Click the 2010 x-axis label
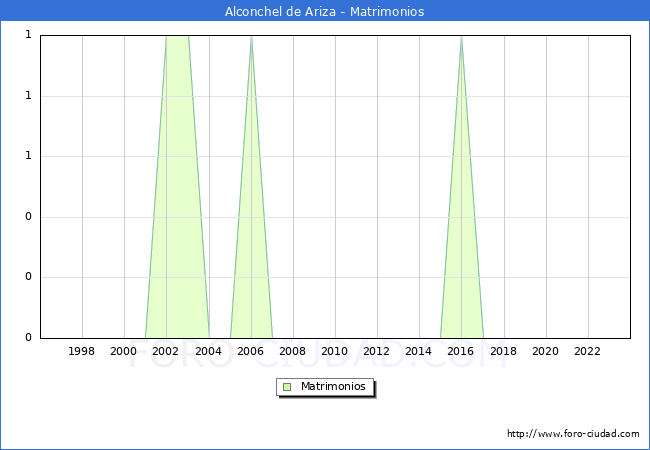Screen dimensions: 650x450 [335, 351]
